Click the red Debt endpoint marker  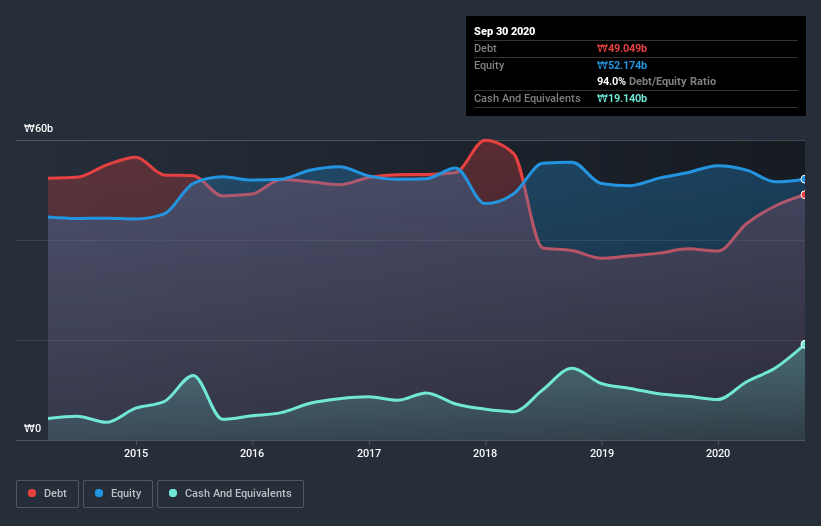(804, 195)
